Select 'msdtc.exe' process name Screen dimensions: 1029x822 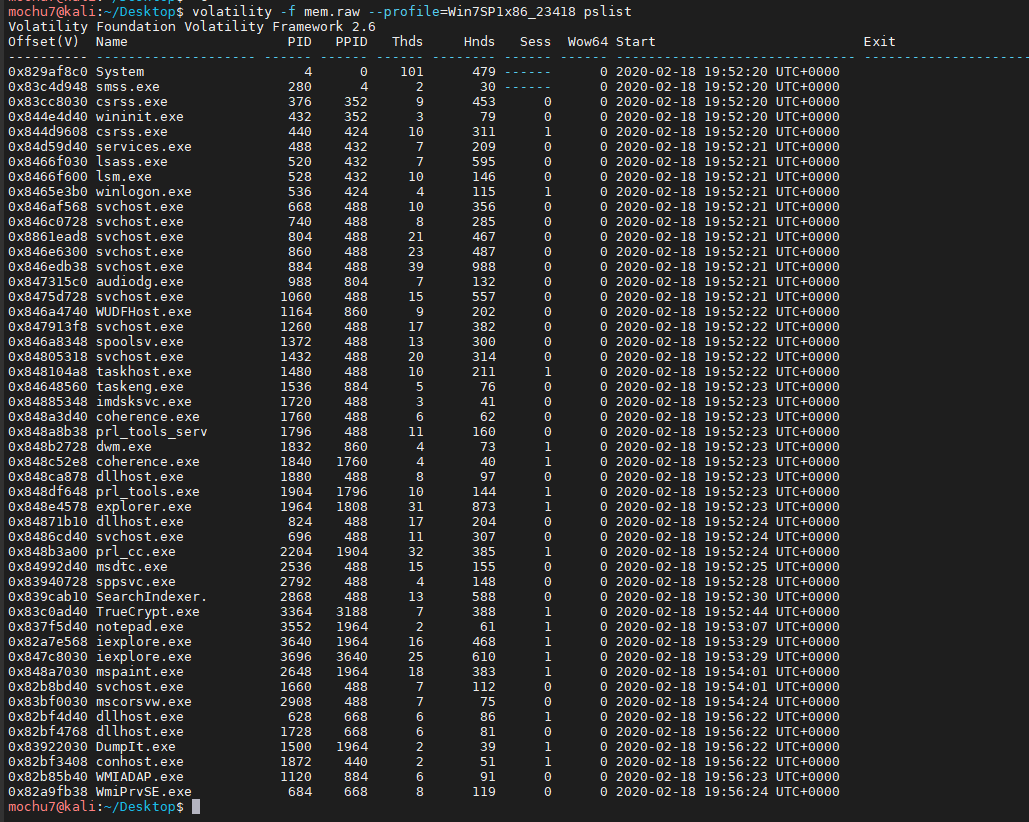[131, 567]
